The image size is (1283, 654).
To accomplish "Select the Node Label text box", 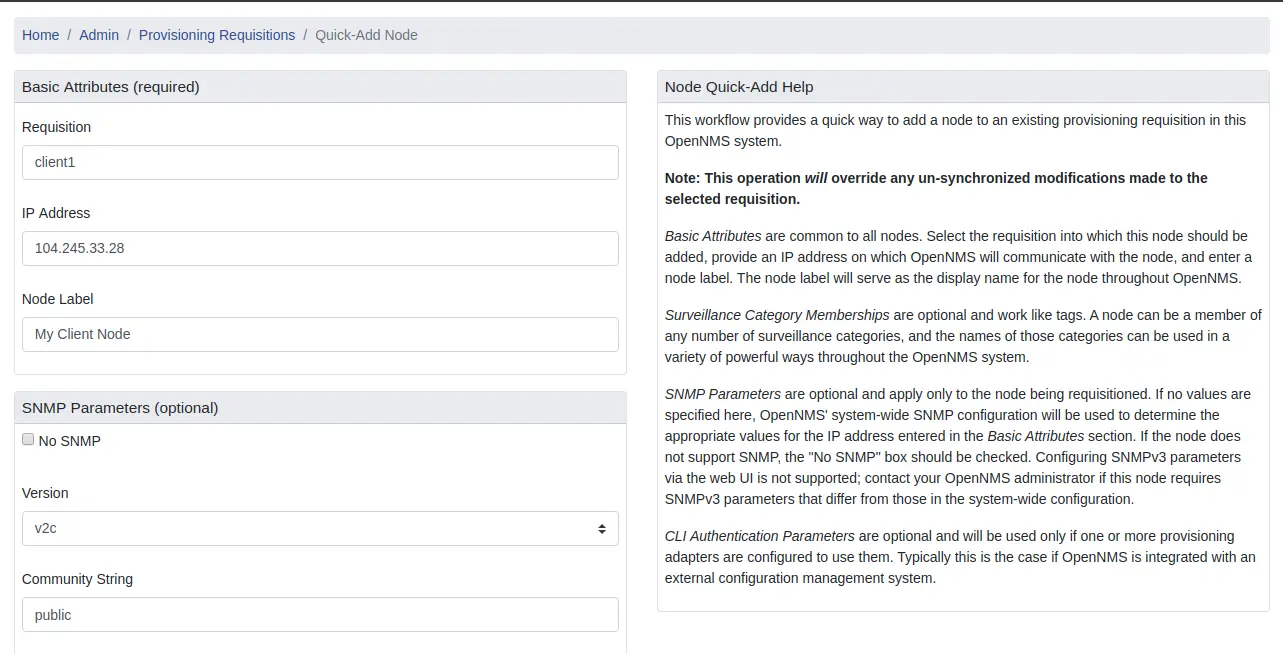I will point(320,334).
